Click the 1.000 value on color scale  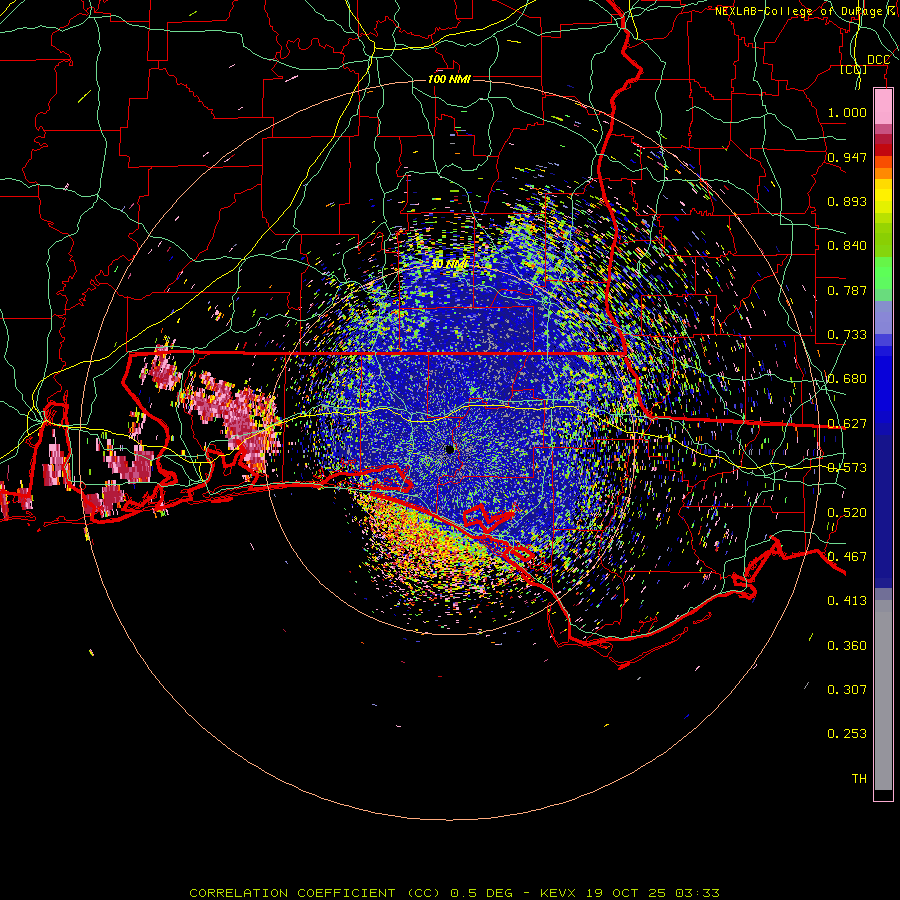(847, 112)
